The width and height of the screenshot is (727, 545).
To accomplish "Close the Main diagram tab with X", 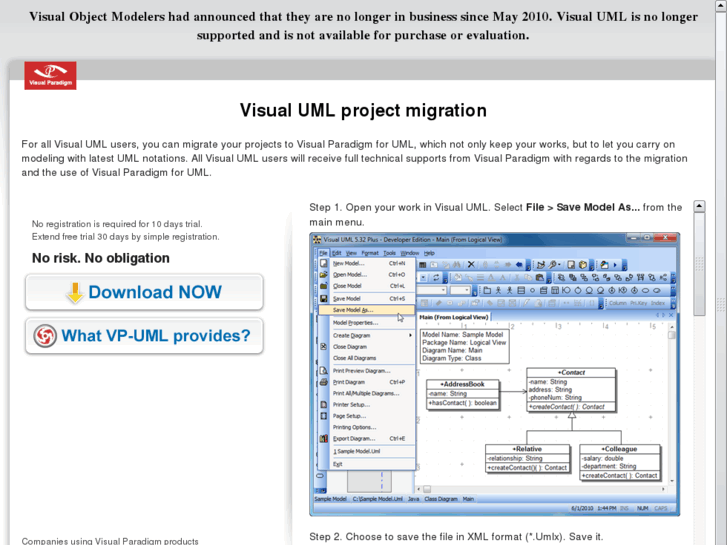I will (671, 315).
